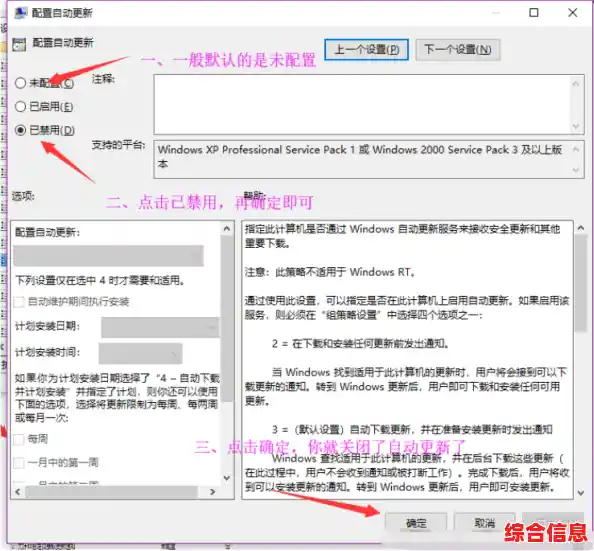Click the down arrow of the 支持的平台 box scrollbar
594x551 pixels.
(576, 170)
